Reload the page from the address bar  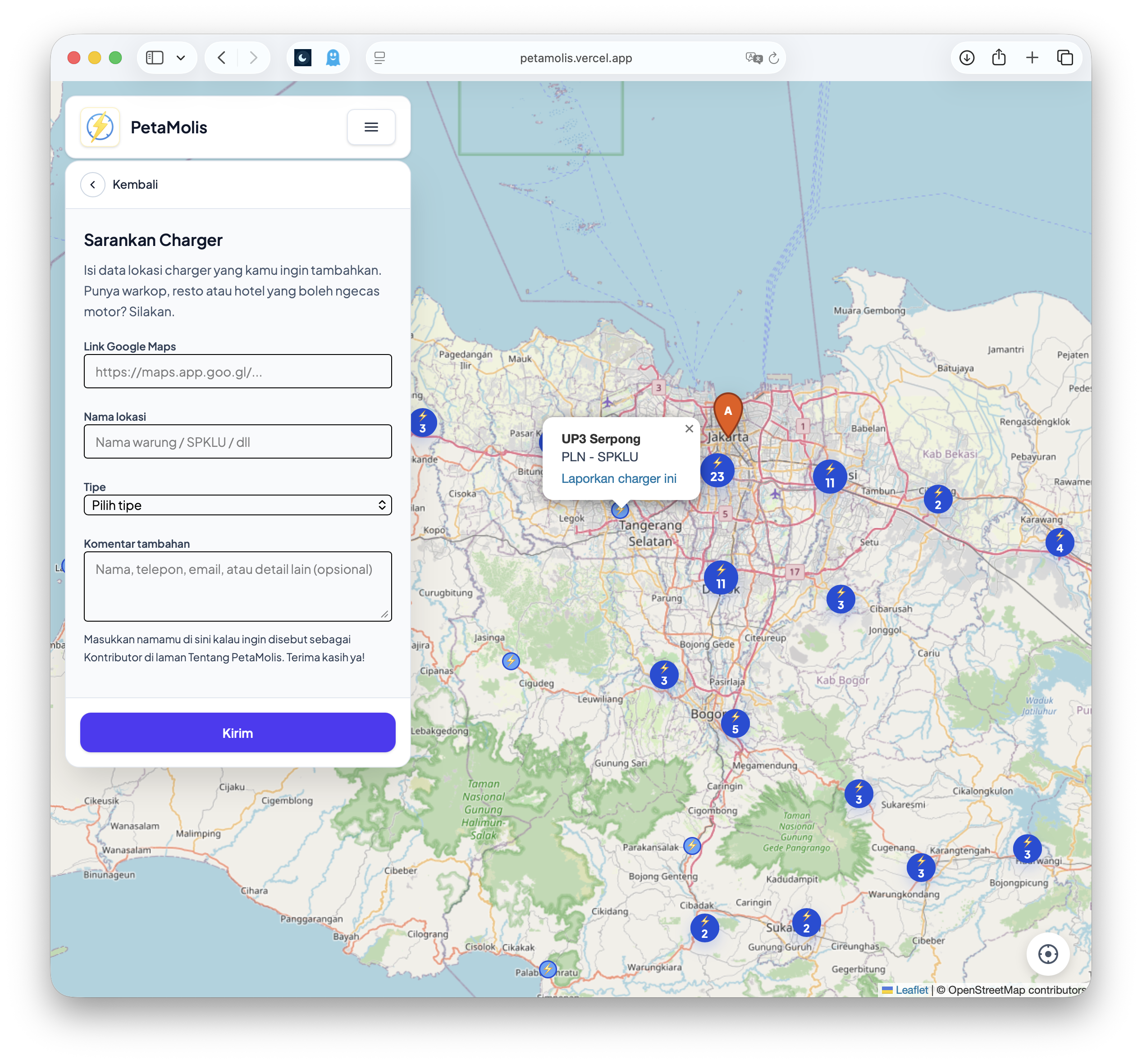tap(774, 57)
